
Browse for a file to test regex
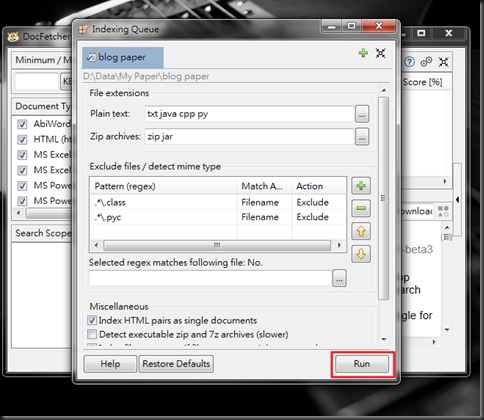click(339, 278)
